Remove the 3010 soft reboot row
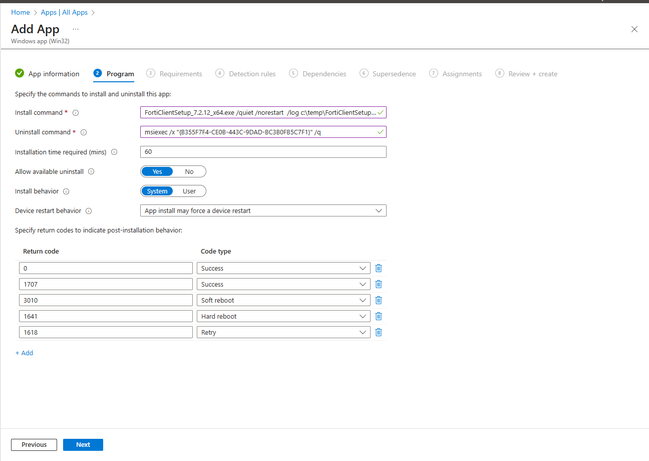 (x=379, y=300)
